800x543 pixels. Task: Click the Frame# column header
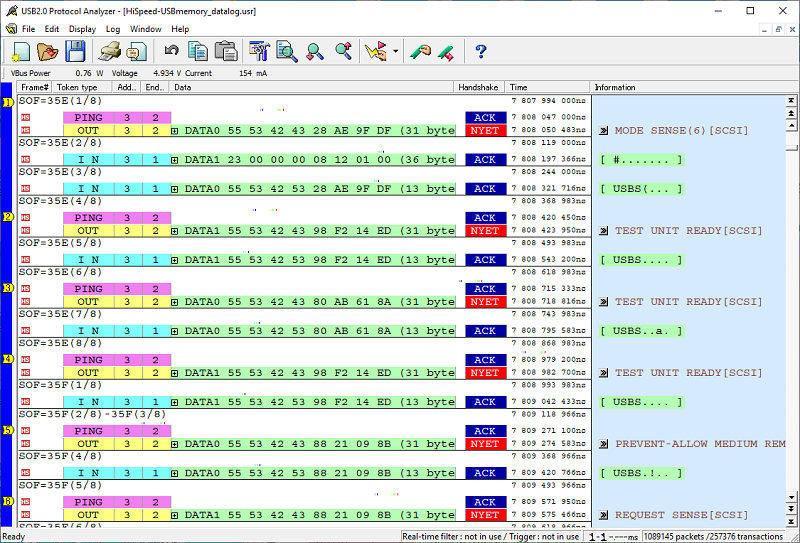[x=35, y=87]
